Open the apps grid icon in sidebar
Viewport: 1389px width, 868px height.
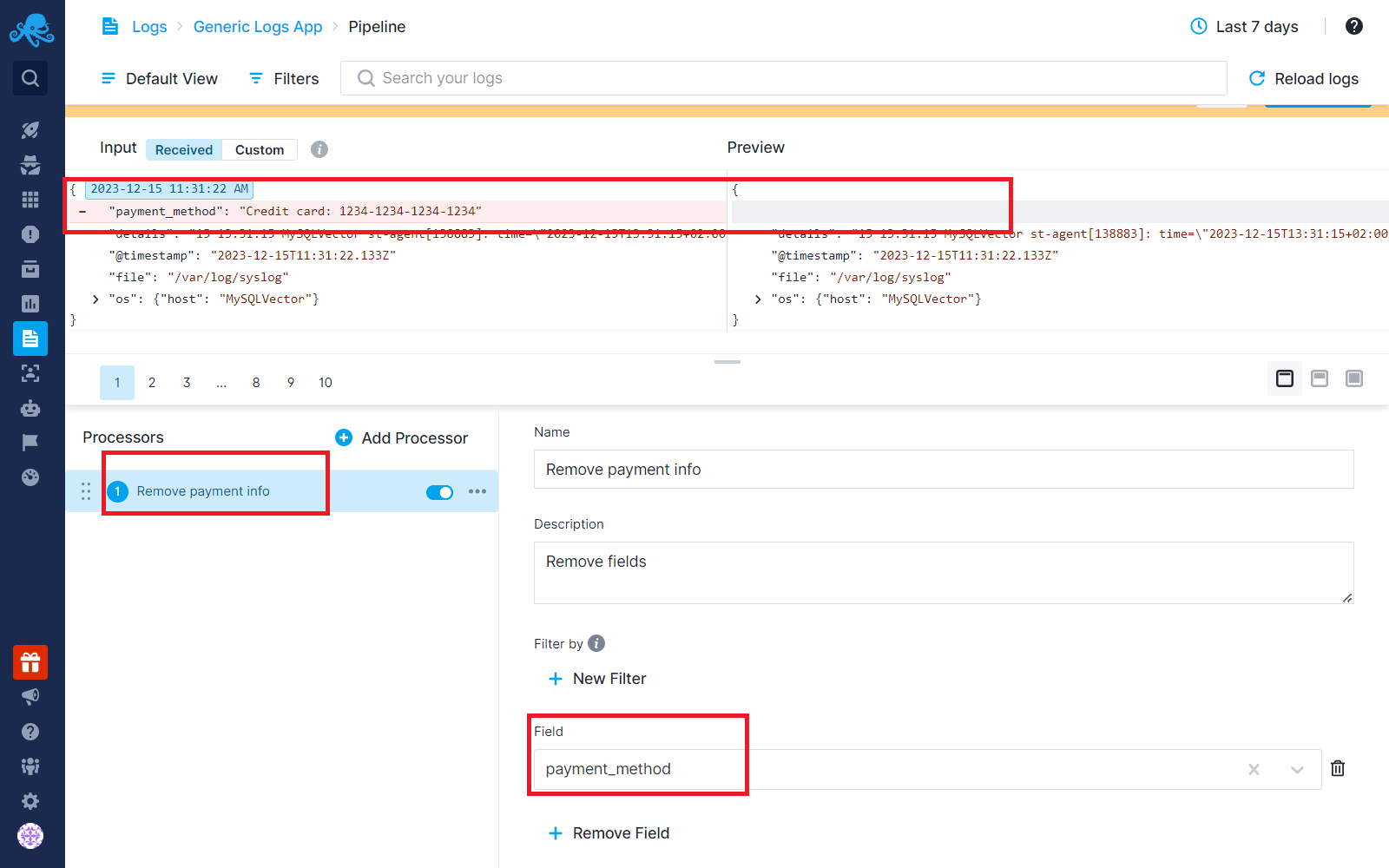[x=30, y=200]
